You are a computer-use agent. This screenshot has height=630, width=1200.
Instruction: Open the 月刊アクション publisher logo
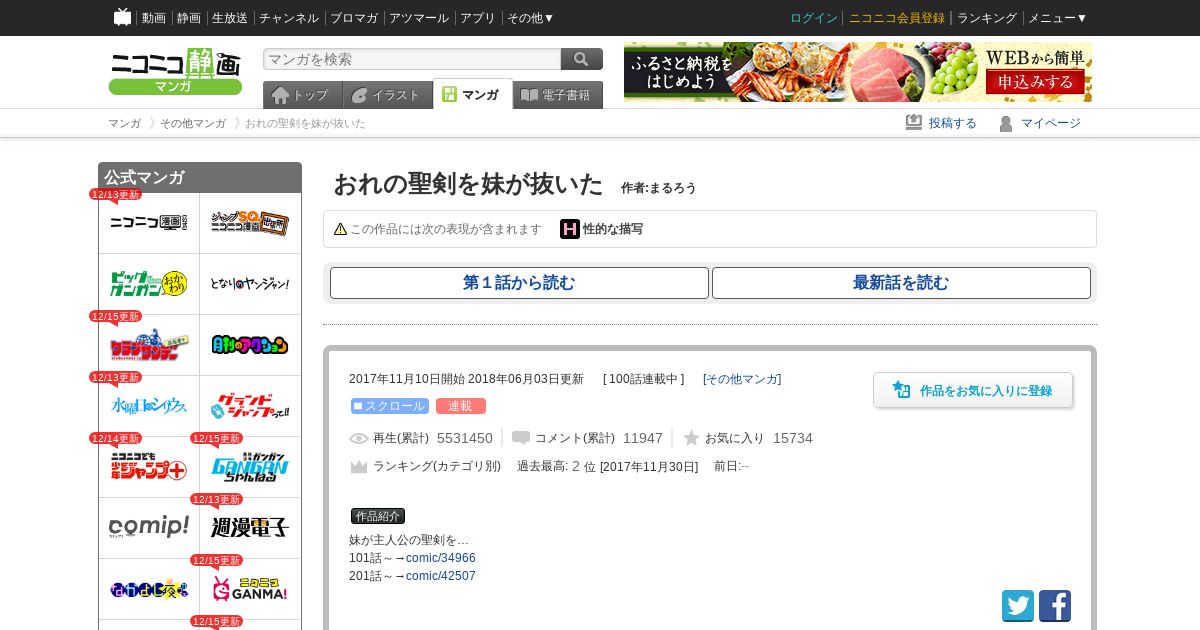(250, 345)
